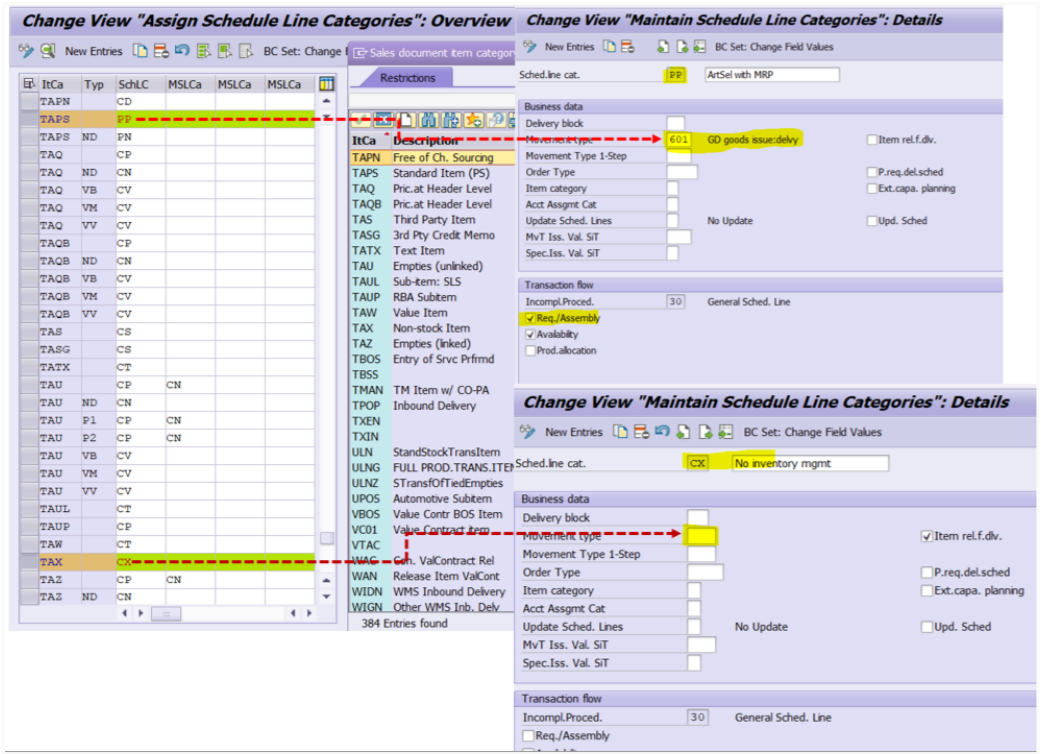Click Select All icon at table header corner
This screenshot has width=1041, height=754.
click(29, 84)
